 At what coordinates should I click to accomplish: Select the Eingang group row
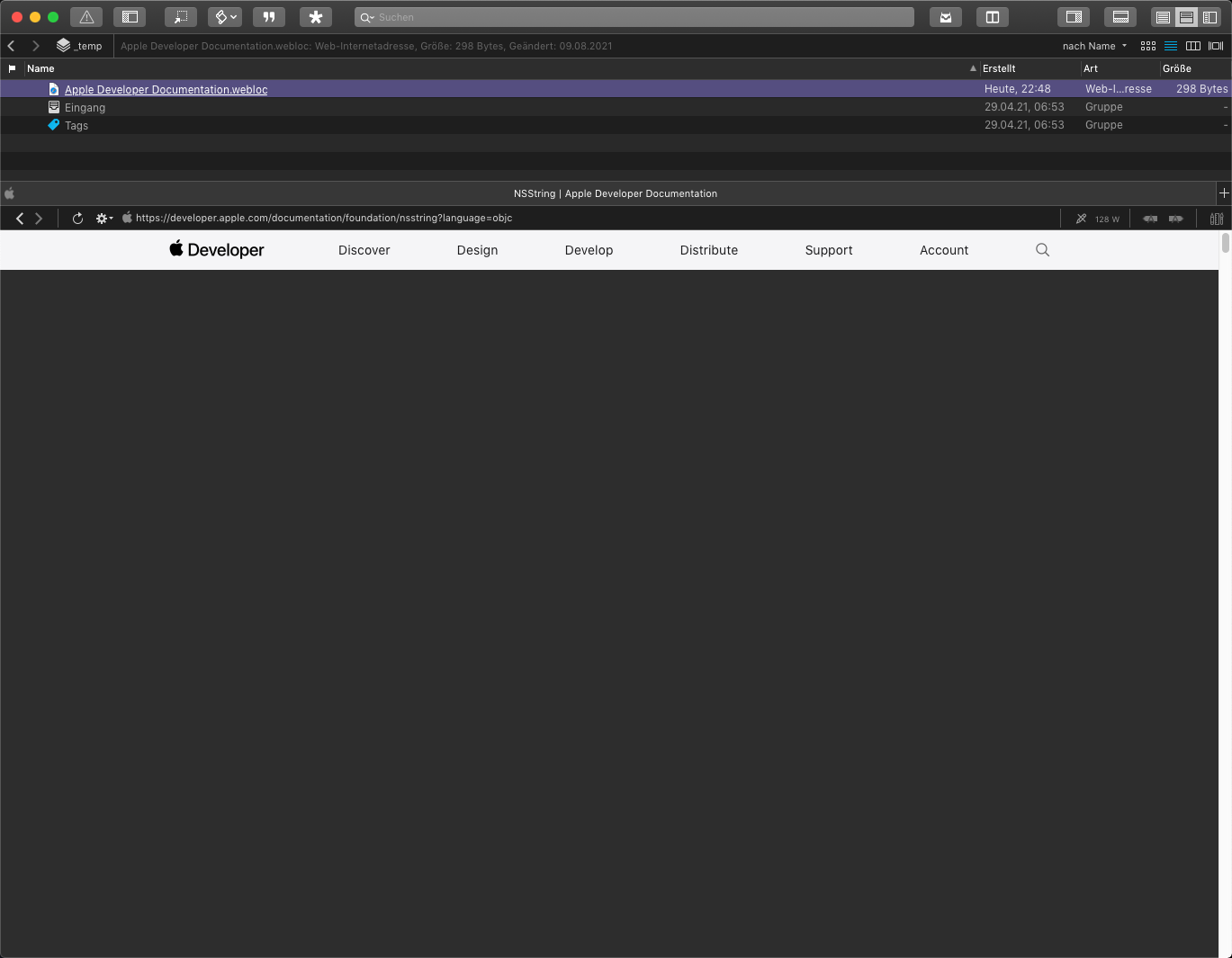[616, 107]
